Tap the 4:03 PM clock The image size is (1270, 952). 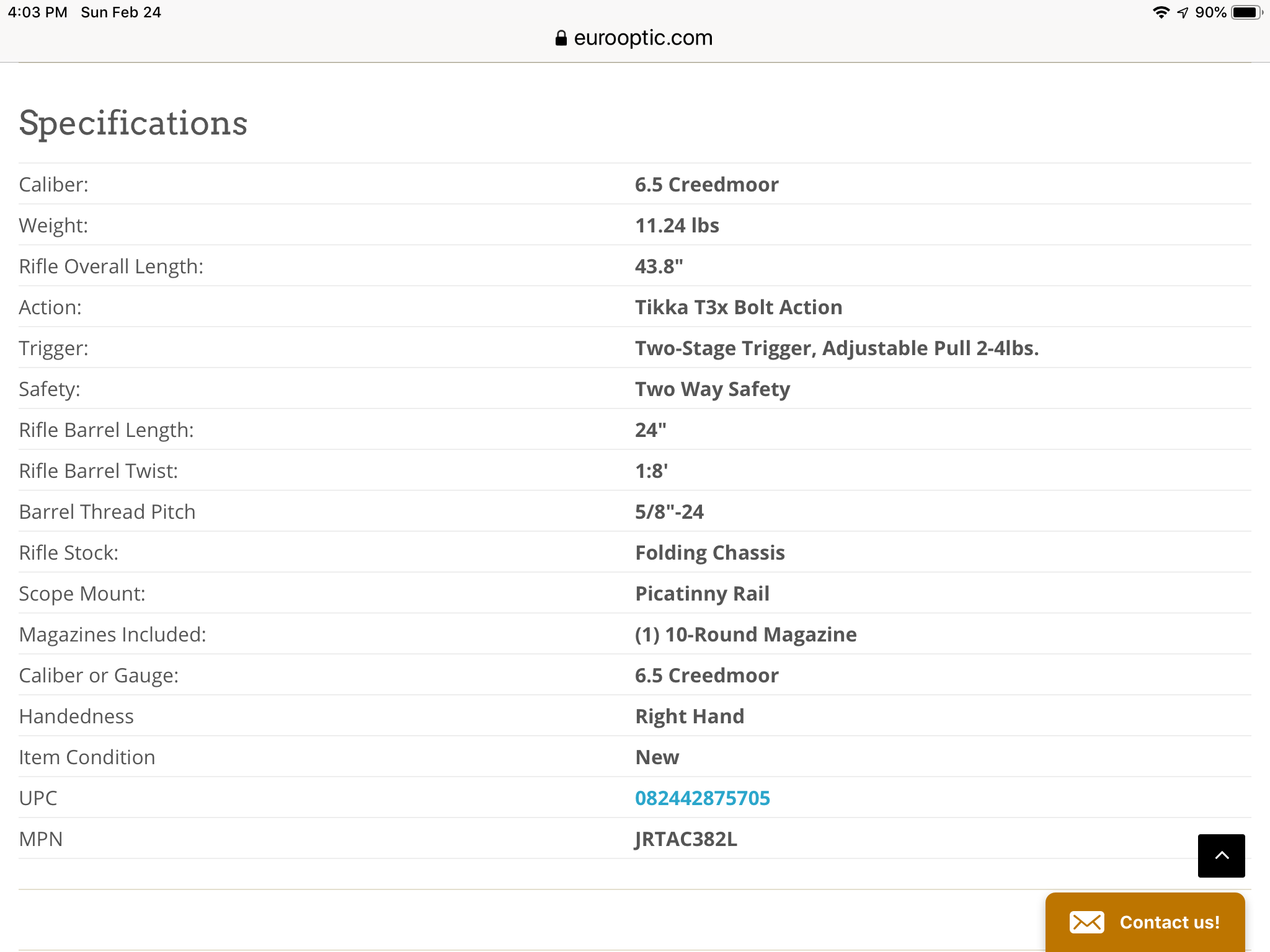click(38, 12)
